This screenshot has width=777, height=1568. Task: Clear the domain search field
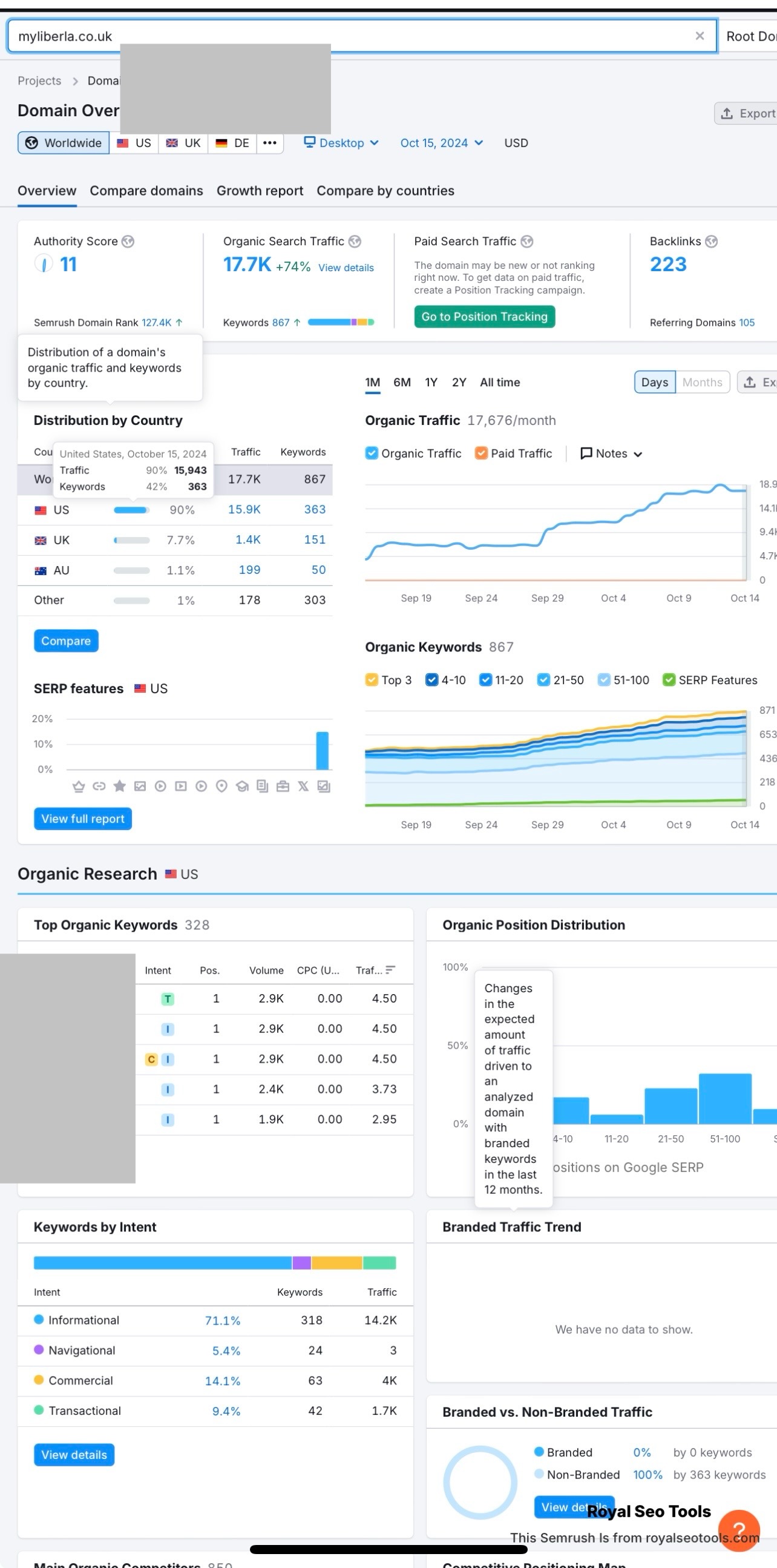click(x=699, y=36)
